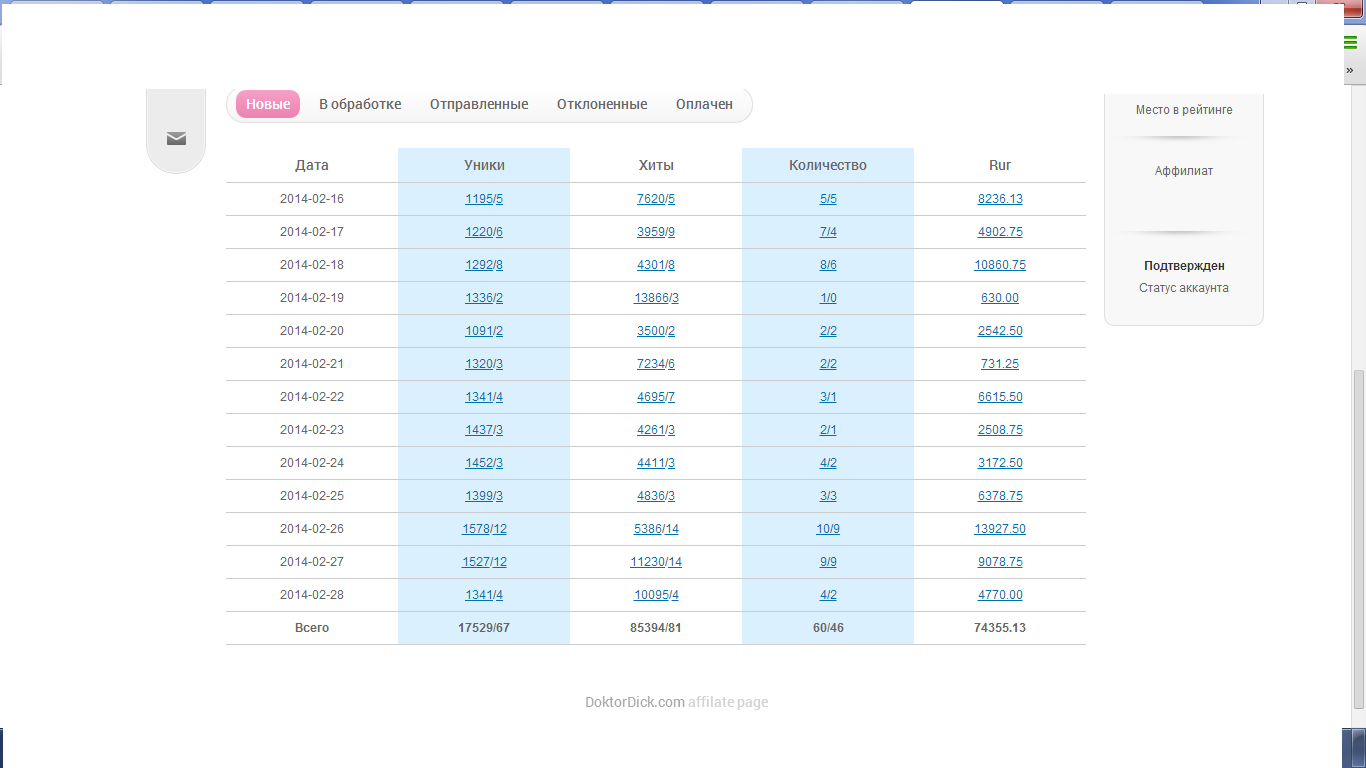This screenshot has width=1366, height=768.
Task: Open the 8236.13 Rur link for 2014-02-16
Action: coord(1000,199)
